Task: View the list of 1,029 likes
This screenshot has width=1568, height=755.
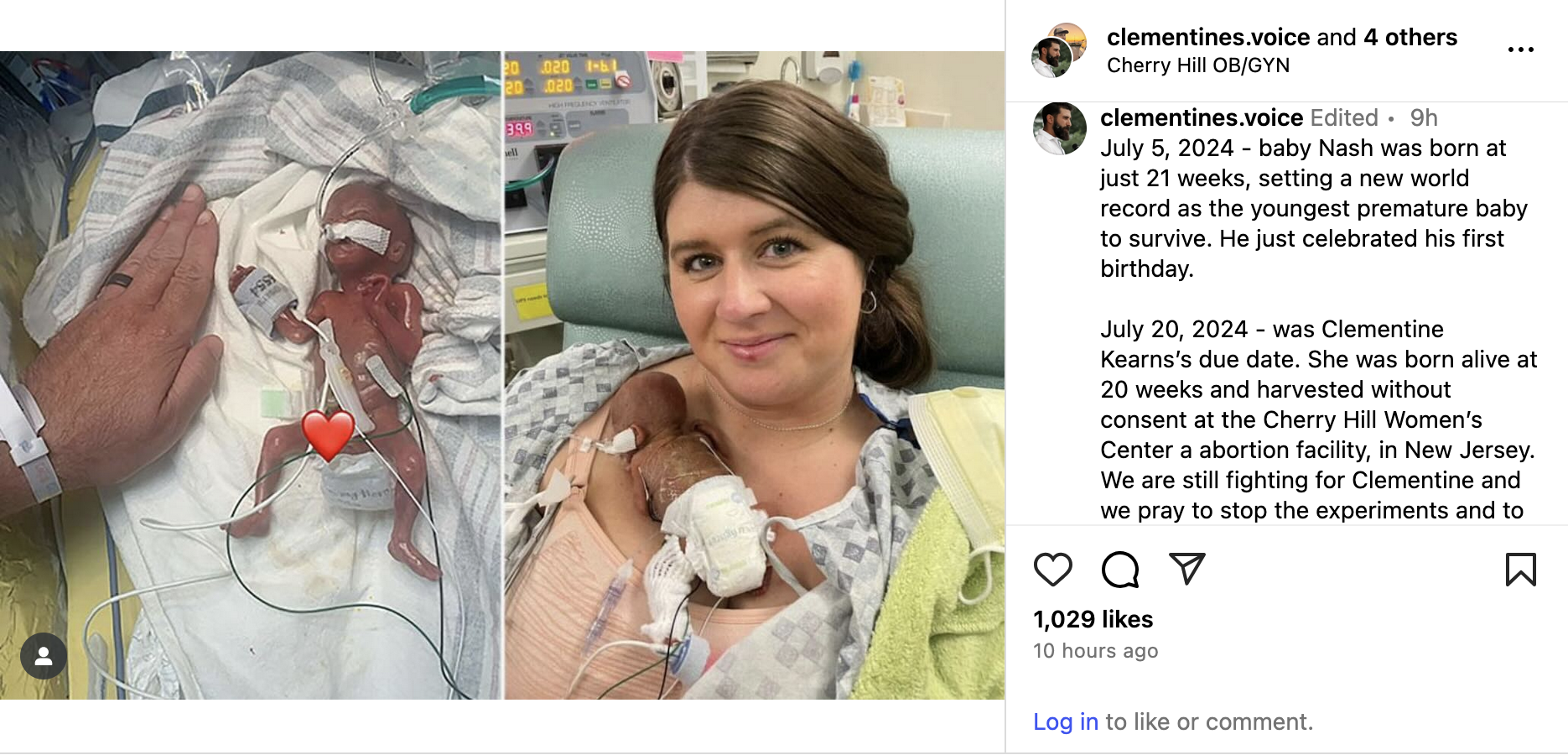Action: click(x=1093, y=619)
